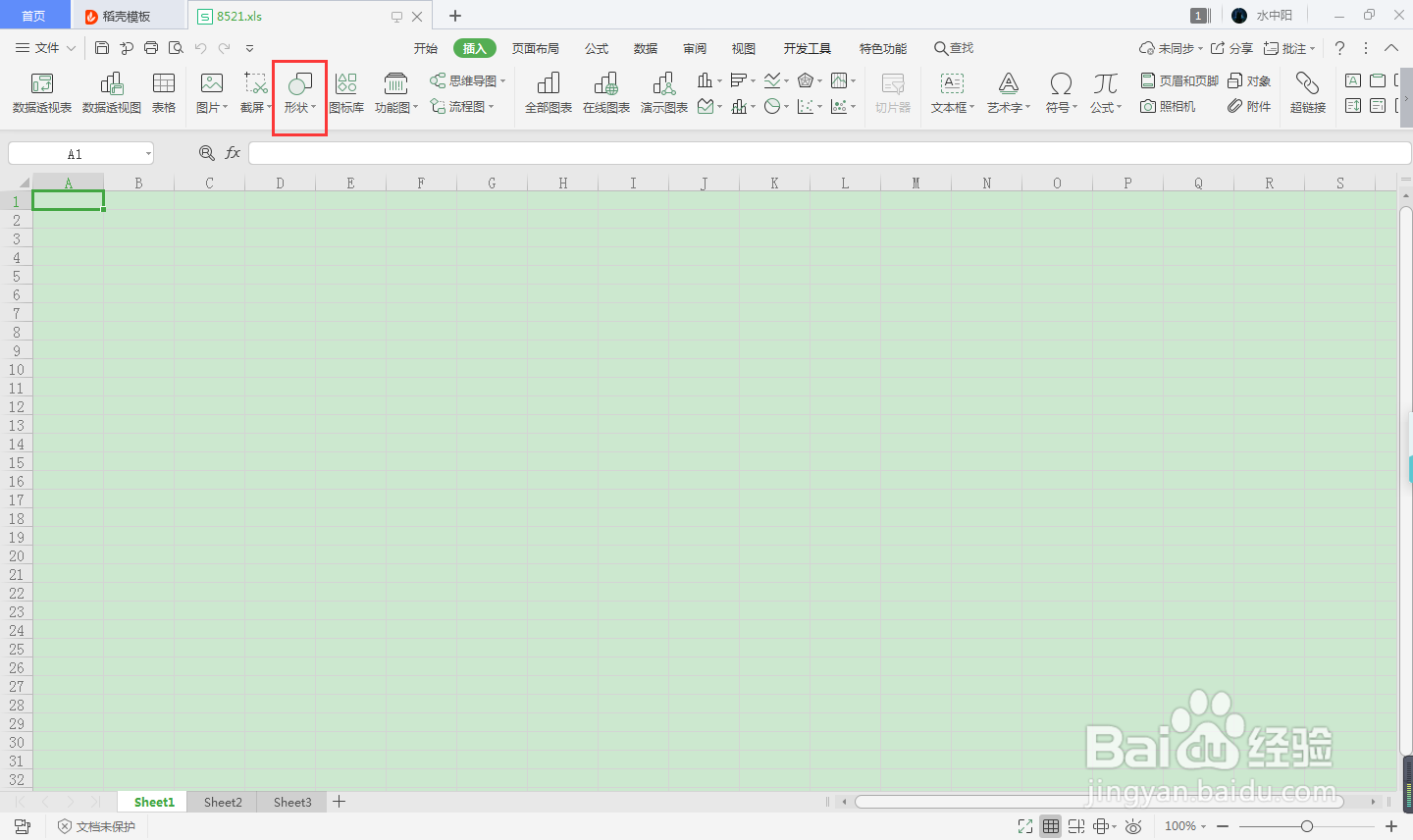This screenshot has width=1413, height=840.
Task: Switch to normal grid view in status bar
Action: [x=1051, y=826]
